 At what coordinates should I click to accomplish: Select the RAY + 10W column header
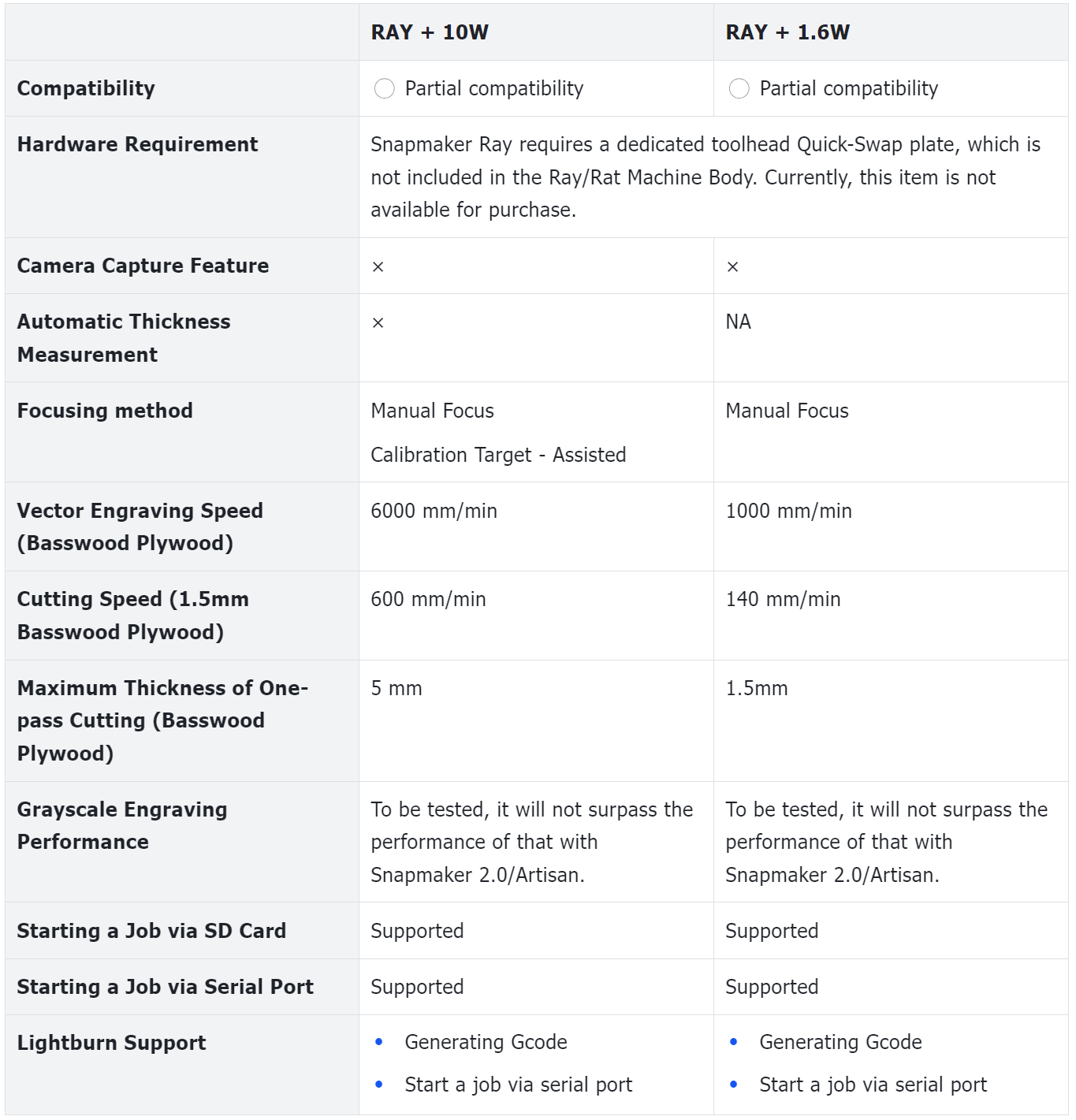pyautogui.click(x=430, y=32)
